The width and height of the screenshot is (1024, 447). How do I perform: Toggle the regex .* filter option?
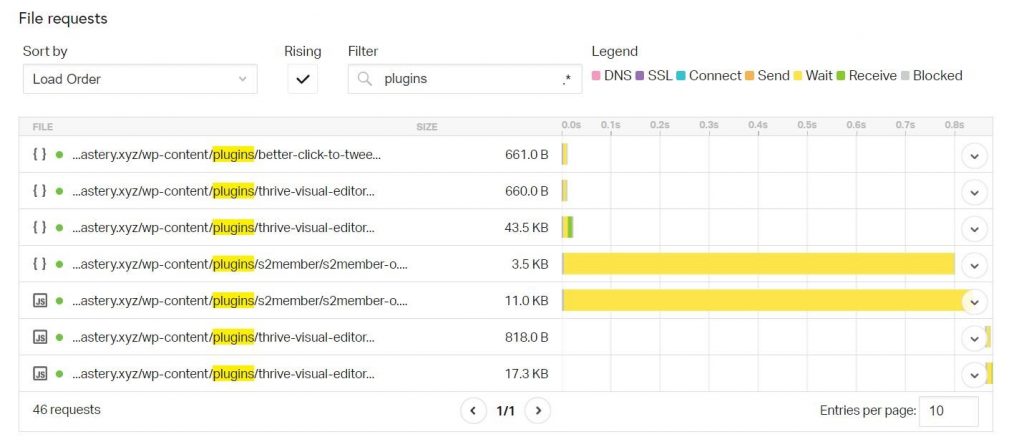(x=566, y=79)
